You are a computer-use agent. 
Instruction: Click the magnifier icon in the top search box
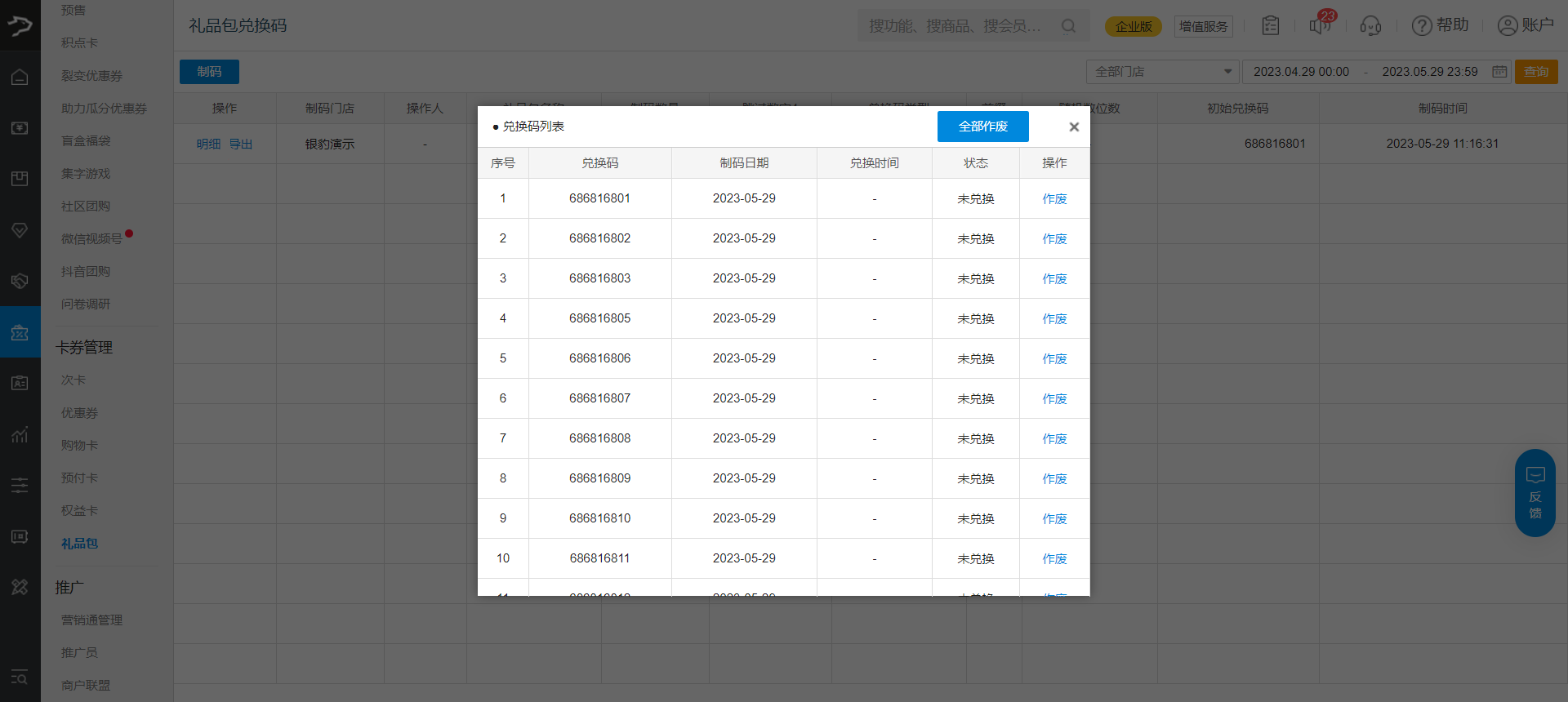[x=1068, y=26]
